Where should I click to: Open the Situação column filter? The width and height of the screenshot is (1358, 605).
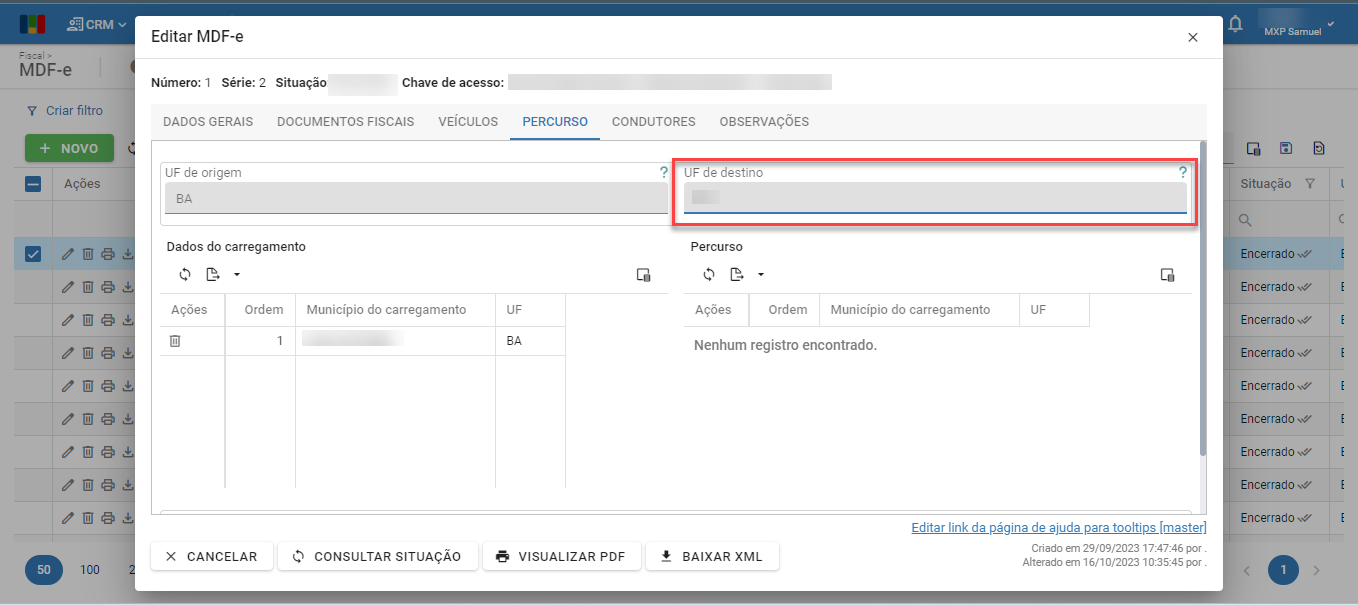point(1310,184)
